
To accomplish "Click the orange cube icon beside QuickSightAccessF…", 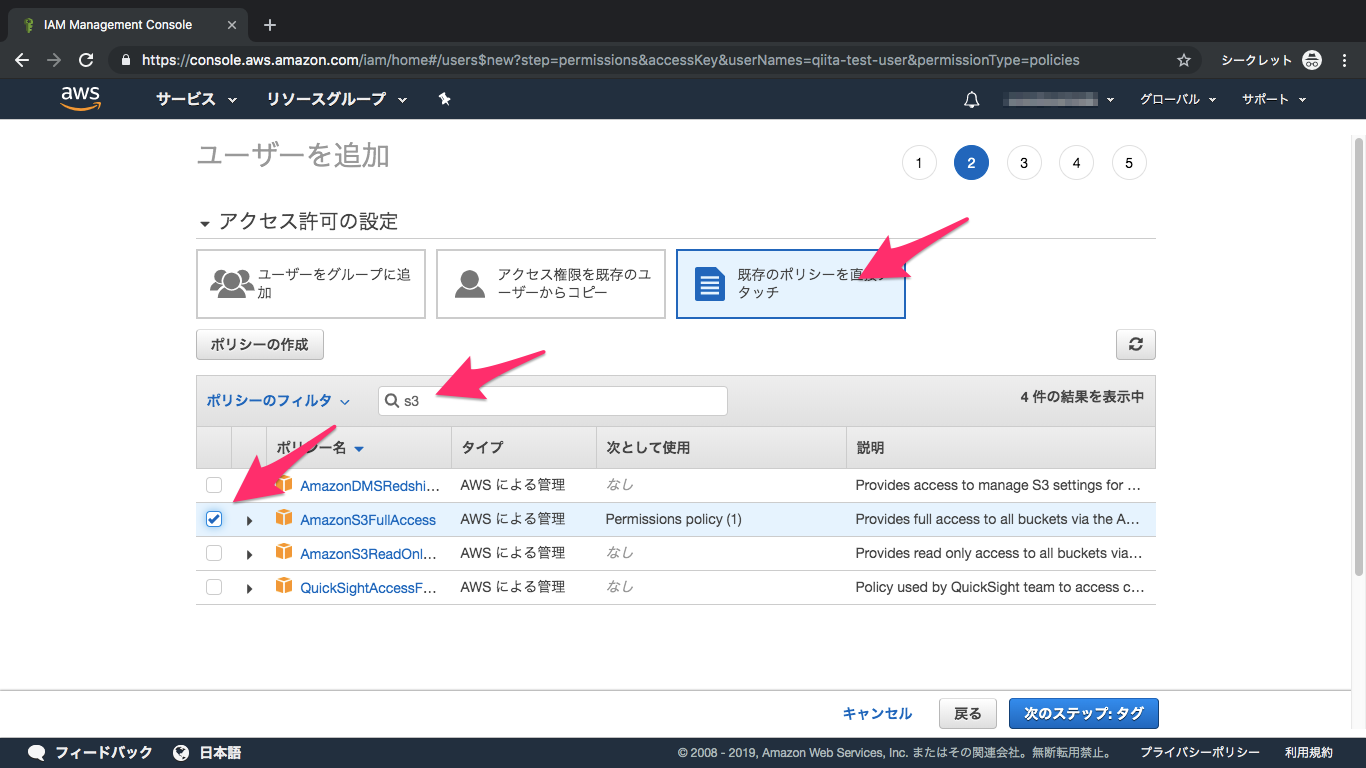I will point(284,586).
